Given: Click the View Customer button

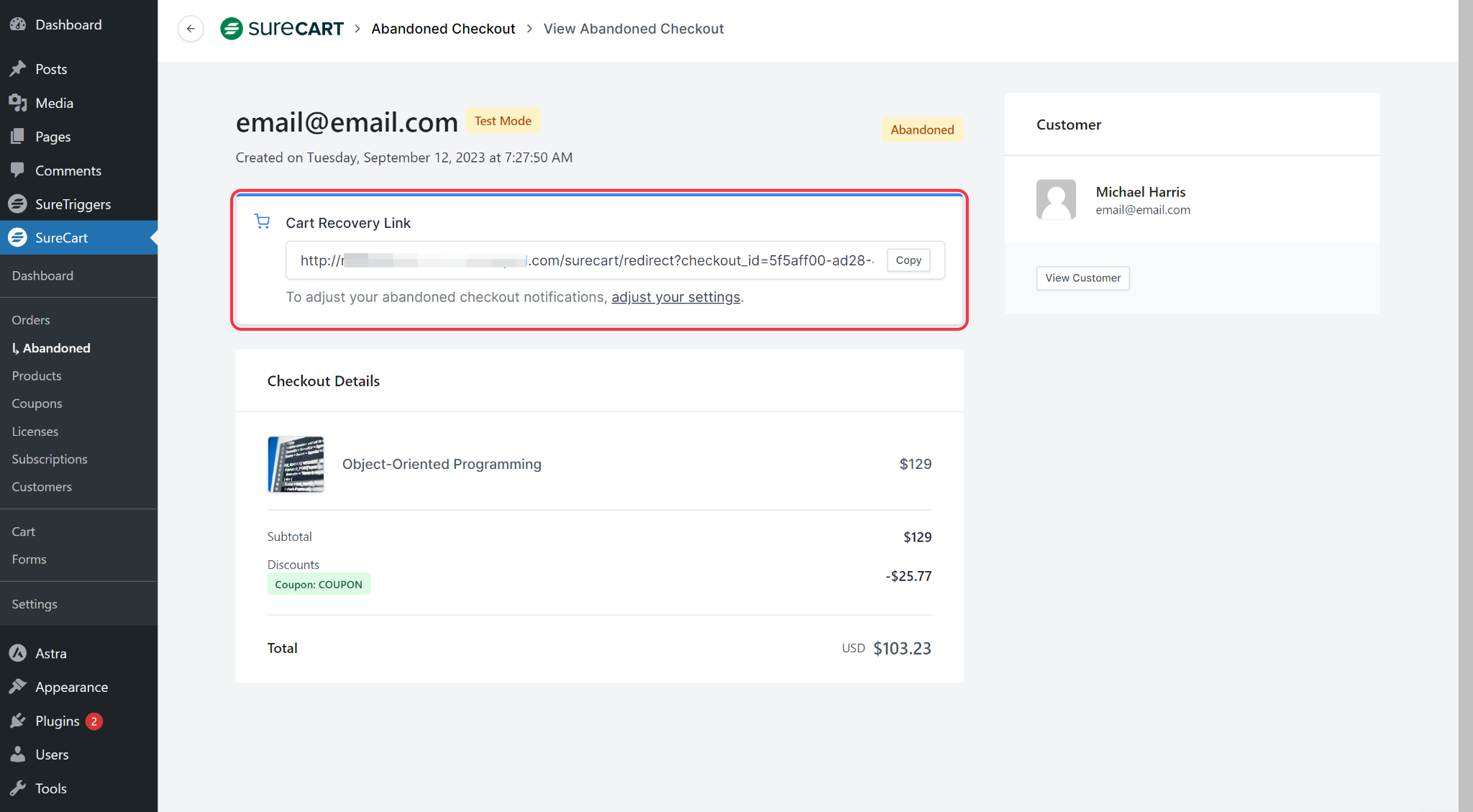Looking at the screenshot, I should coord(1082,278).
